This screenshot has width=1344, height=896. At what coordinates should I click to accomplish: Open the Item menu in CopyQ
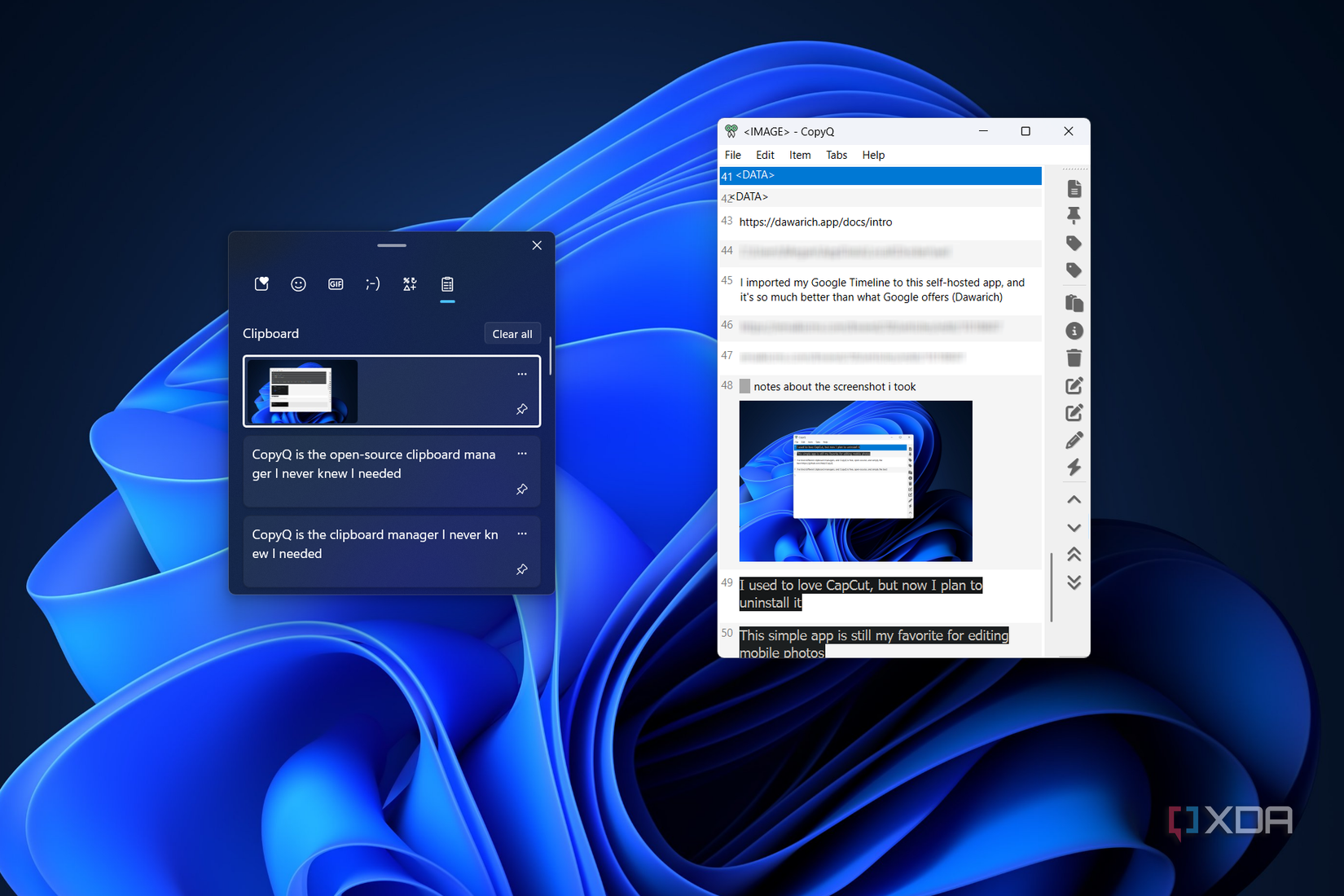coord(799,155)
